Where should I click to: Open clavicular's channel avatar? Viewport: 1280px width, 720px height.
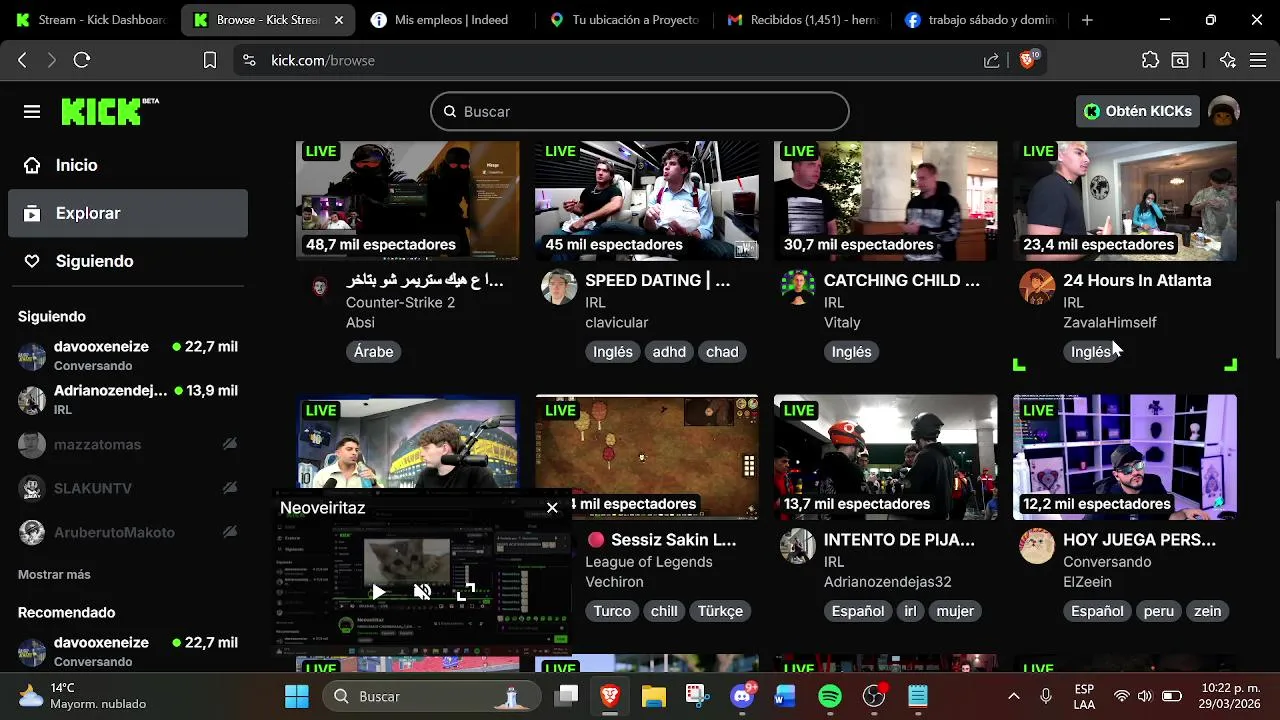(559, 287)
